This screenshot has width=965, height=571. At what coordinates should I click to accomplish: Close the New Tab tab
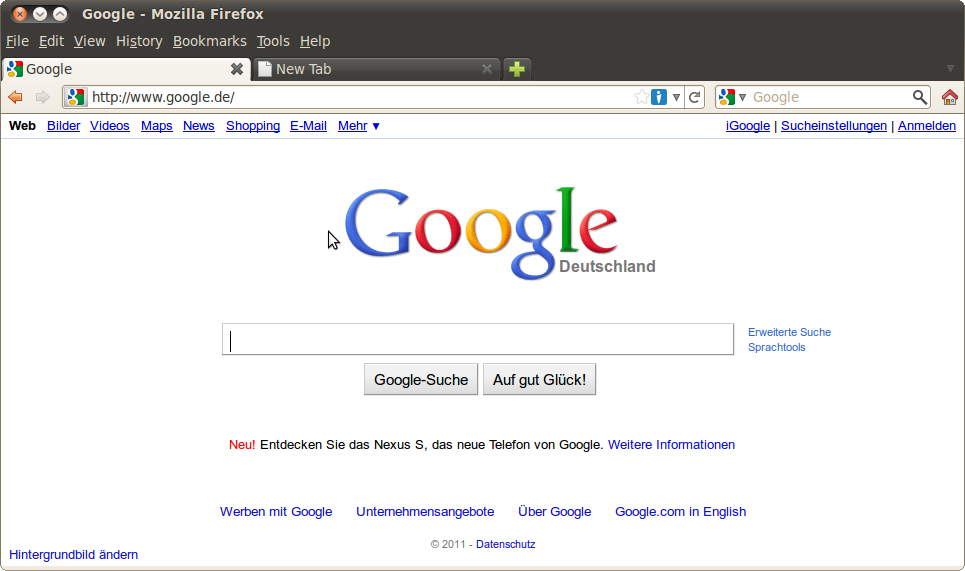point(487,69)
